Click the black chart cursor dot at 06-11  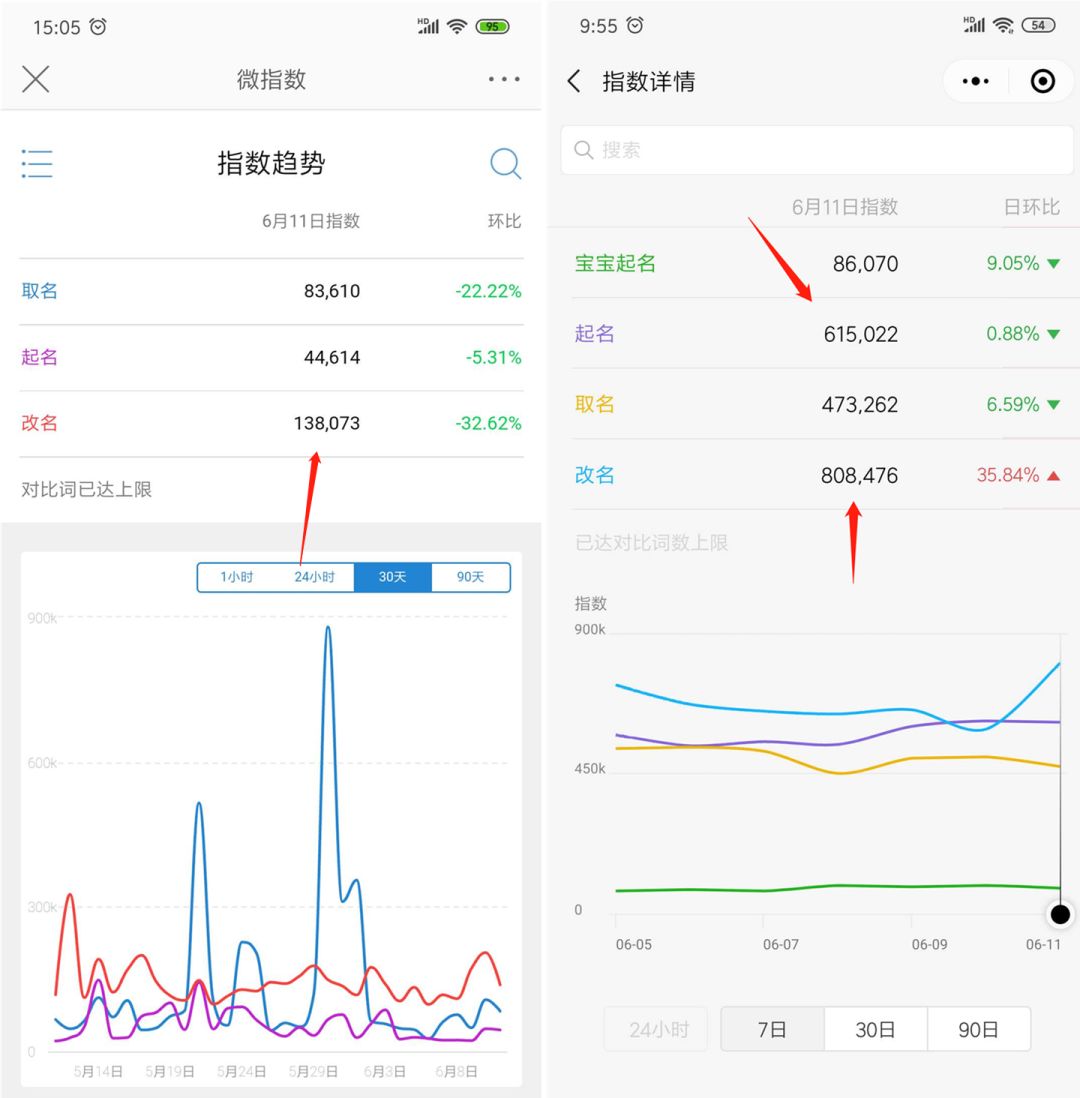1060,914
